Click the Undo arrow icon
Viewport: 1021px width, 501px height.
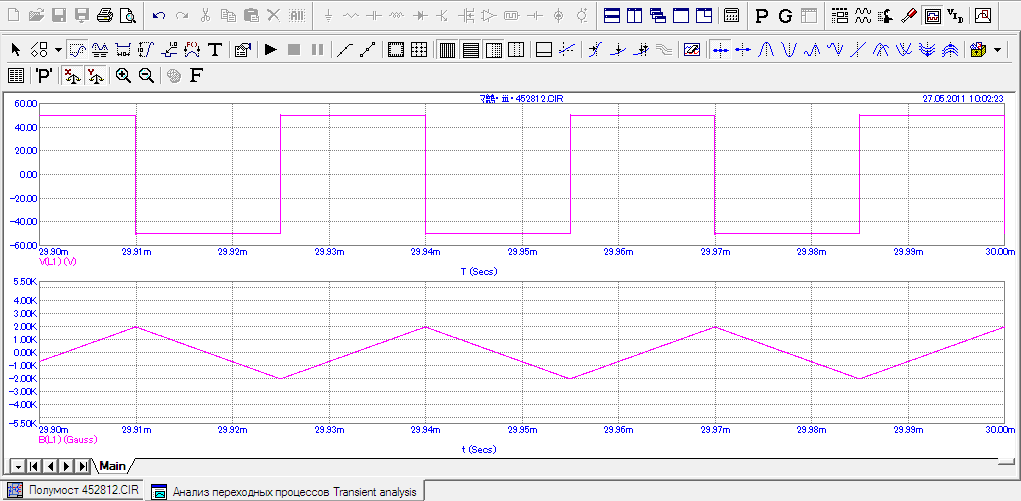159,16
